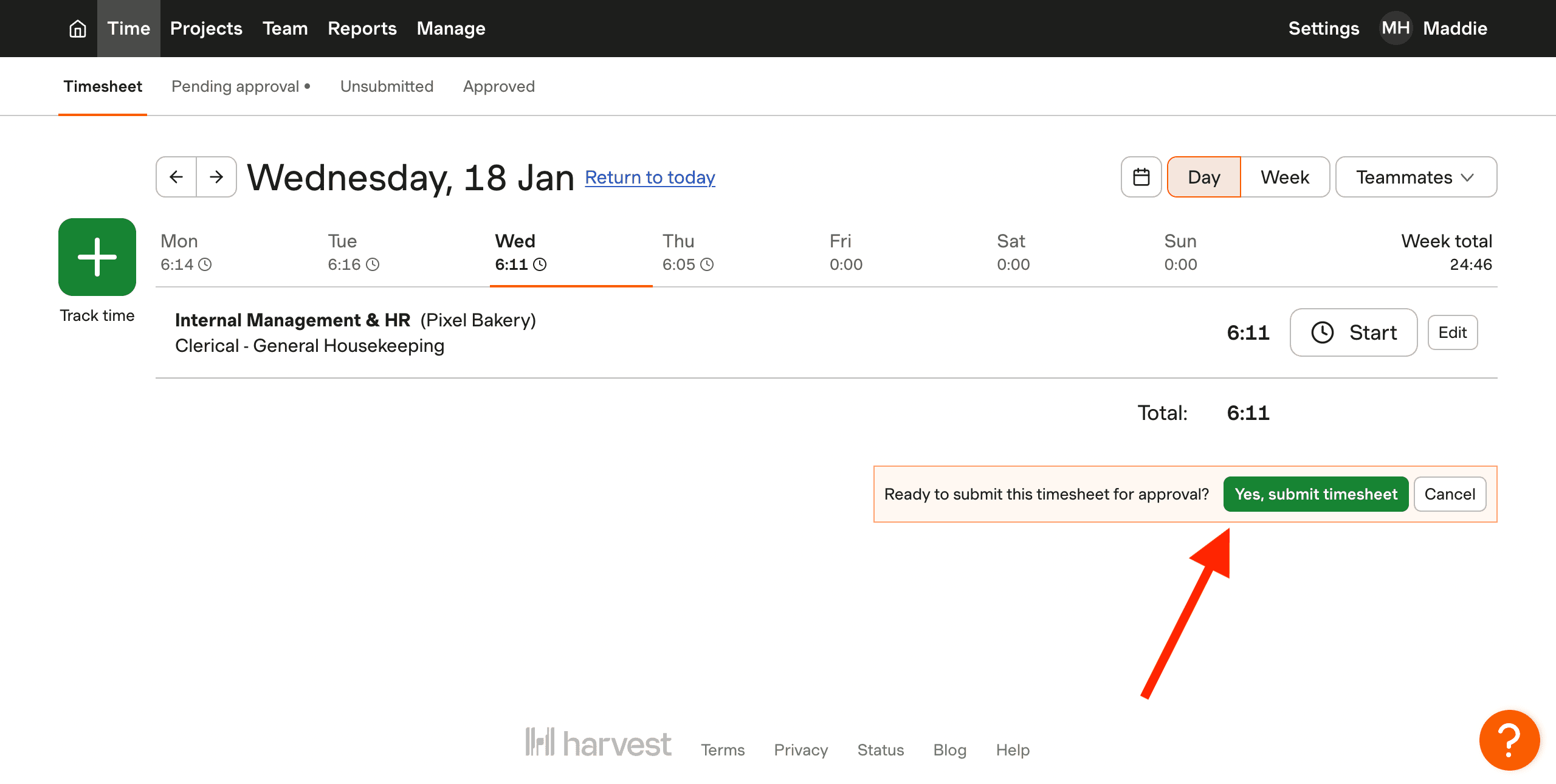Click the MH avatar icon
Viewport: 1556px width, 784px height.
1396,28
